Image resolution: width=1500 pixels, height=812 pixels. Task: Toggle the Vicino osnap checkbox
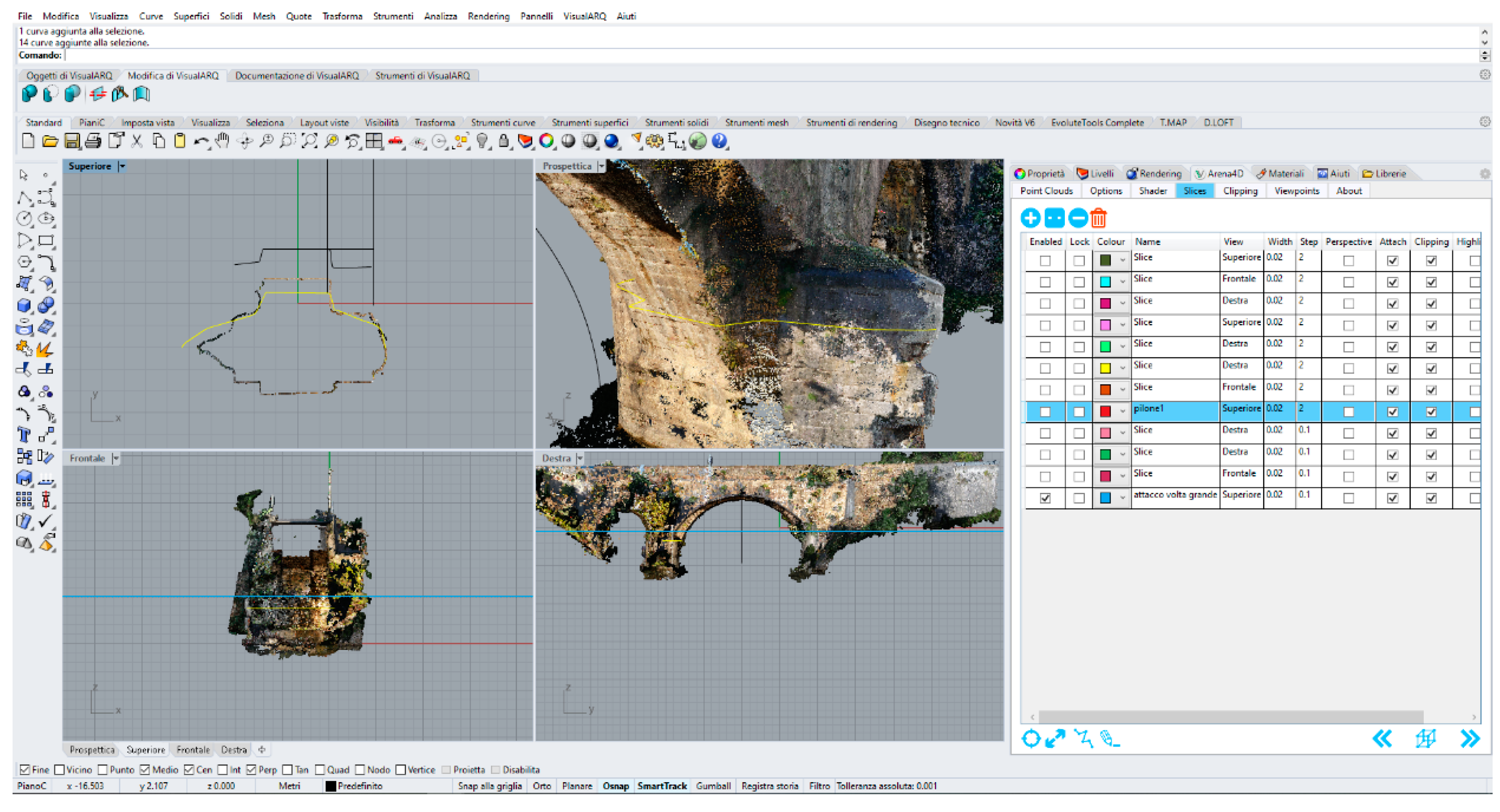(59, 770)
